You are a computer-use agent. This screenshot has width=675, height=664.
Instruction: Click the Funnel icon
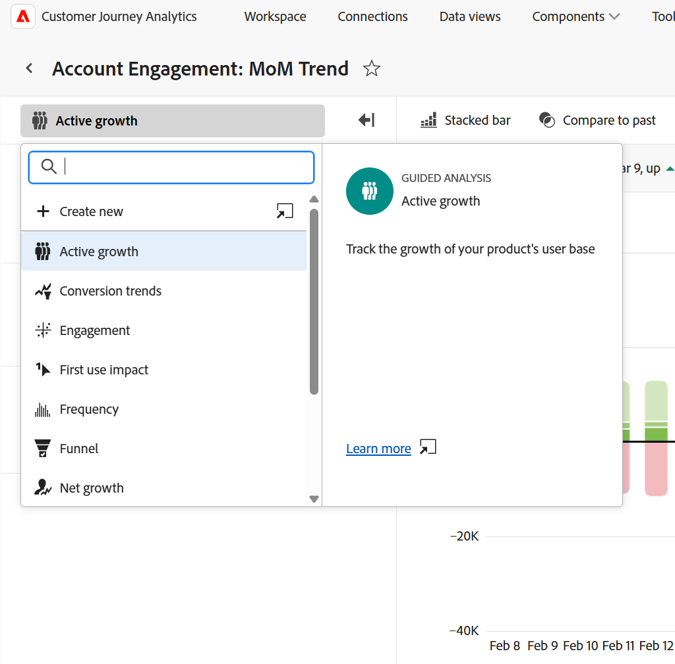pyautogui.click(x=43, y=448)
